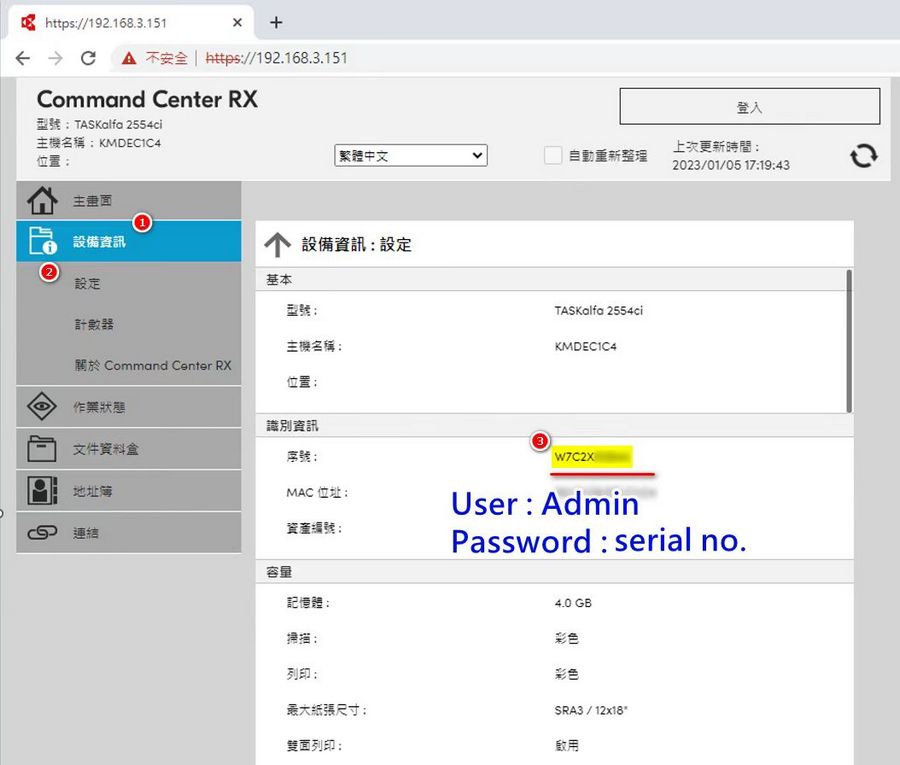Click the 啟用 value for 雙面列印
The width and height of the screenshot is (900, 765).
tap(567, 745)
